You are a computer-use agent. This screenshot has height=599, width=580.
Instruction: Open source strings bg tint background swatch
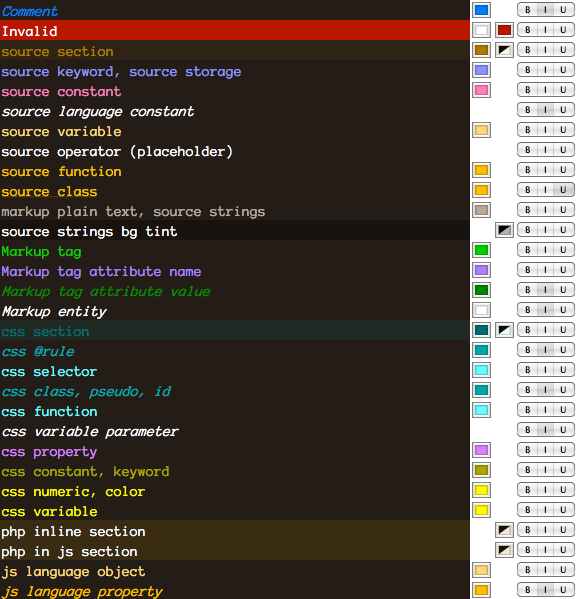tap(504, 230)
